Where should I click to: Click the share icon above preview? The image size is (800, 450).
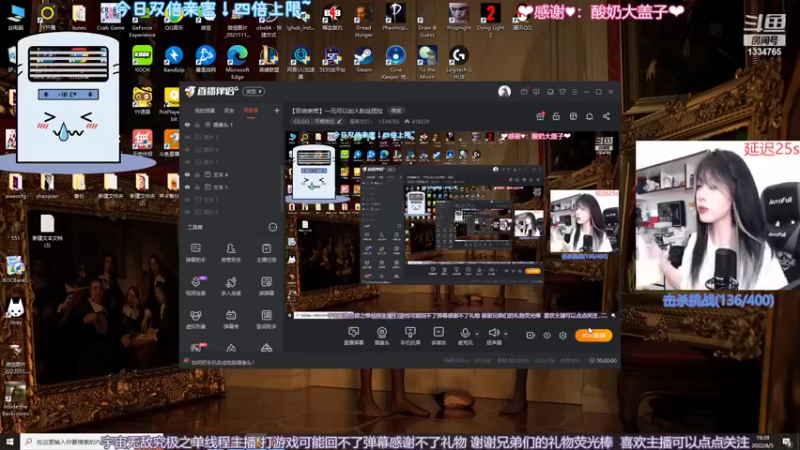click(606, 116)
